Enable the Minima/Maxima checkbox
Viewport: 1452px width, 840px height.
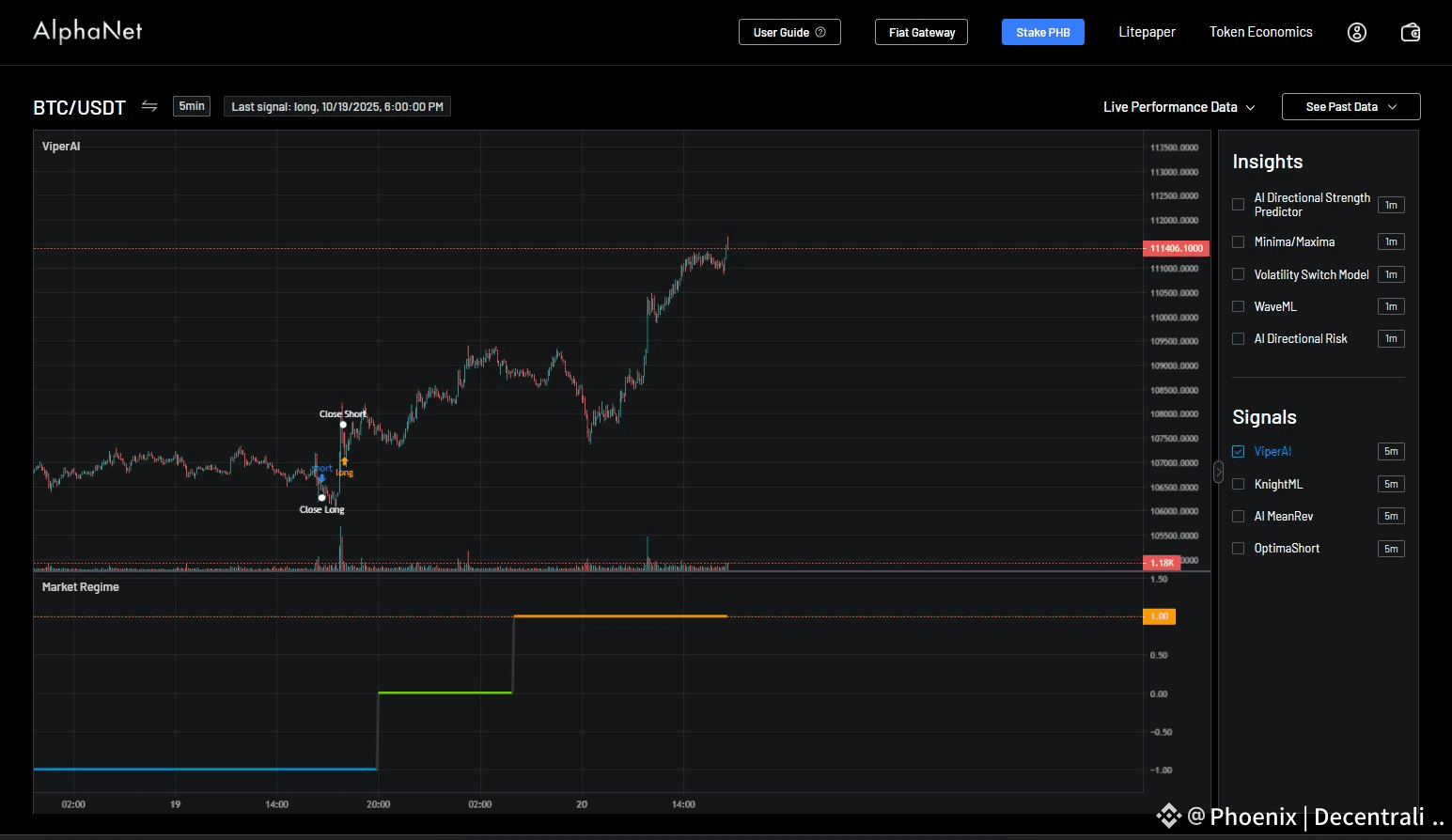[1238, 241]
